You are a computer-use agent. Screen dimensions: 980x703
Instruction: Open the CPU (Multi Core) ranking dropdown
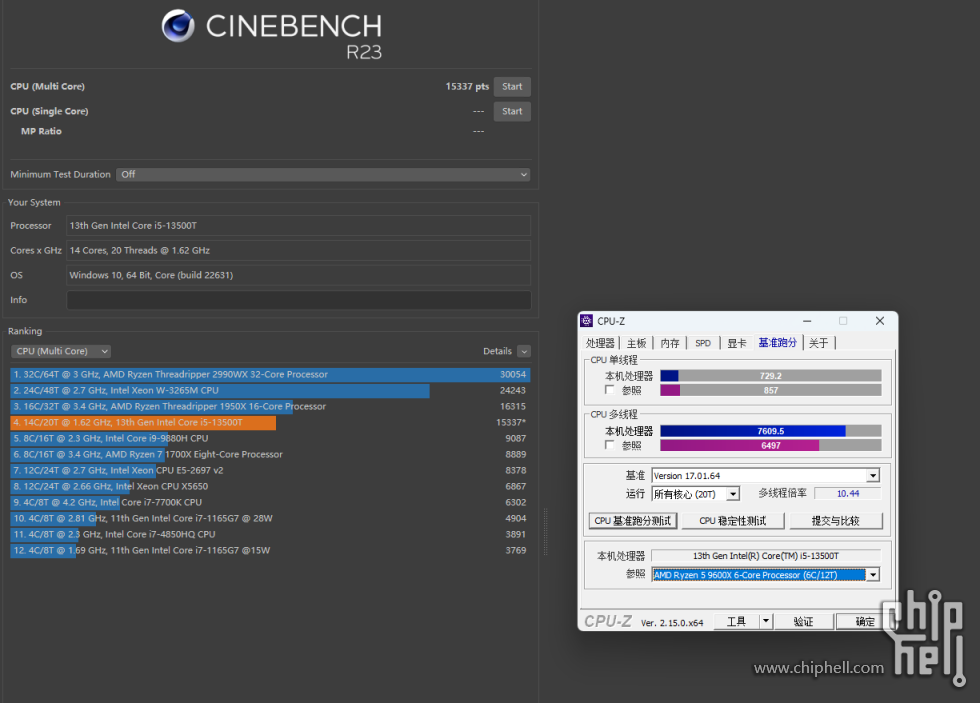coord(61,351)
